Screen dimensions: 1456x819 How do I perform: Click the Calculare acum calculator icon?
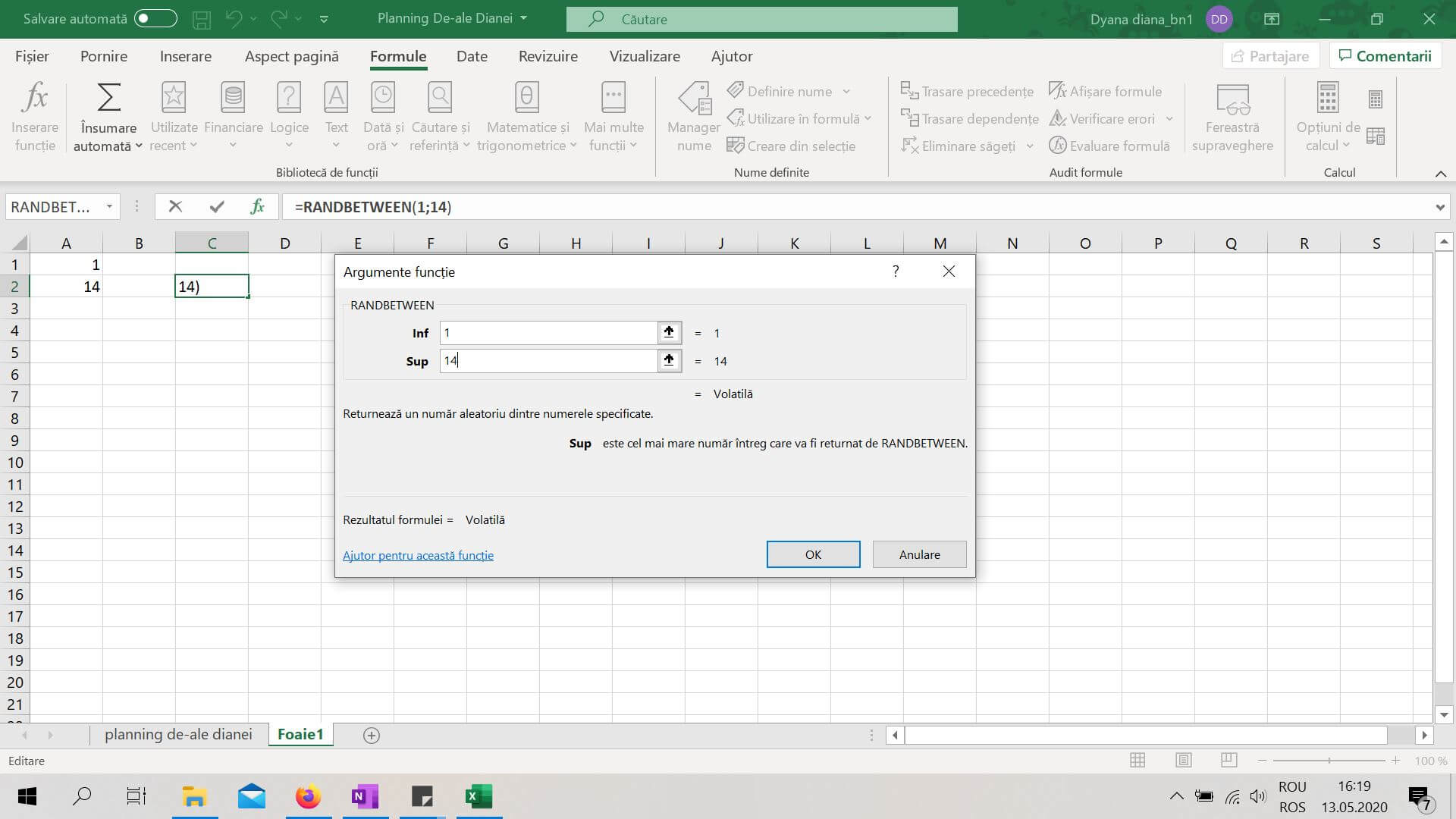click(1376, 99)
